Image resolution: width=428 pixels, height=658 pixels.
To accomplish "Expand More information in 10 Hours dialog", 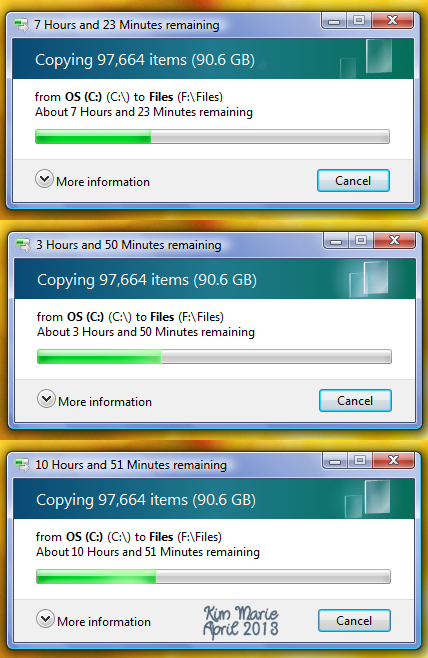I will [x=45, y=619].
